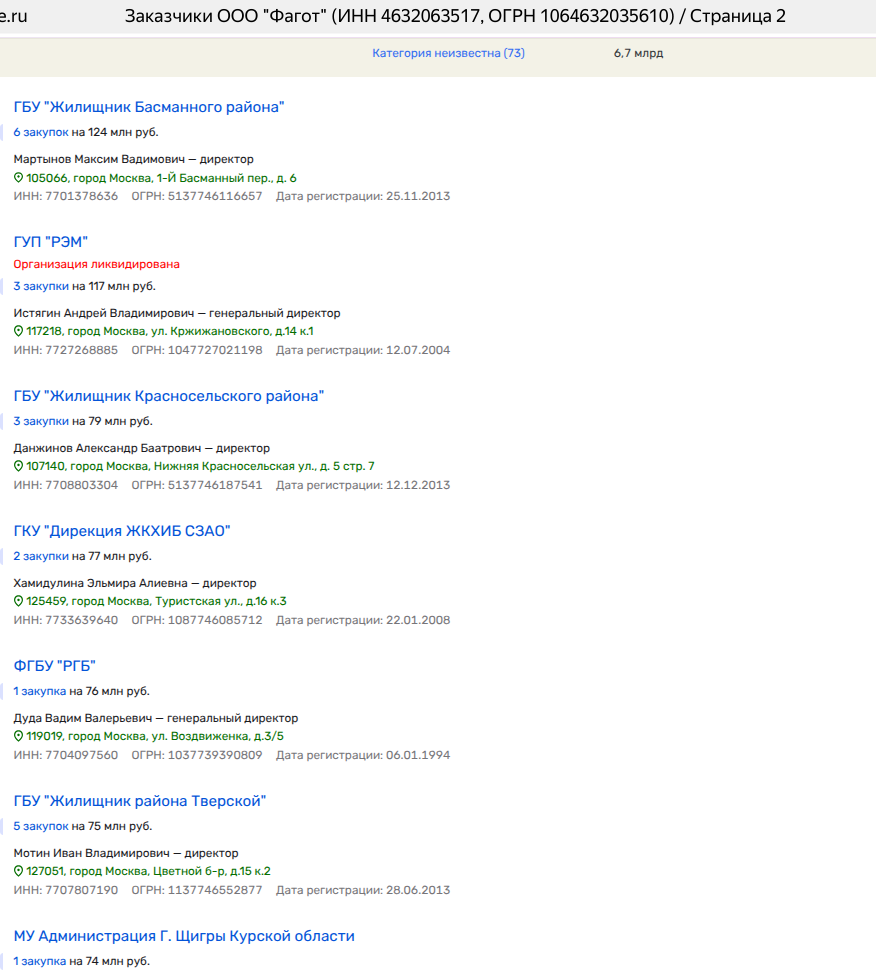Open ГКУ "Дирекция ЖКХИБ СЗАО" link
The height and width of the screenshot is (975, 876).
(122, 531)
